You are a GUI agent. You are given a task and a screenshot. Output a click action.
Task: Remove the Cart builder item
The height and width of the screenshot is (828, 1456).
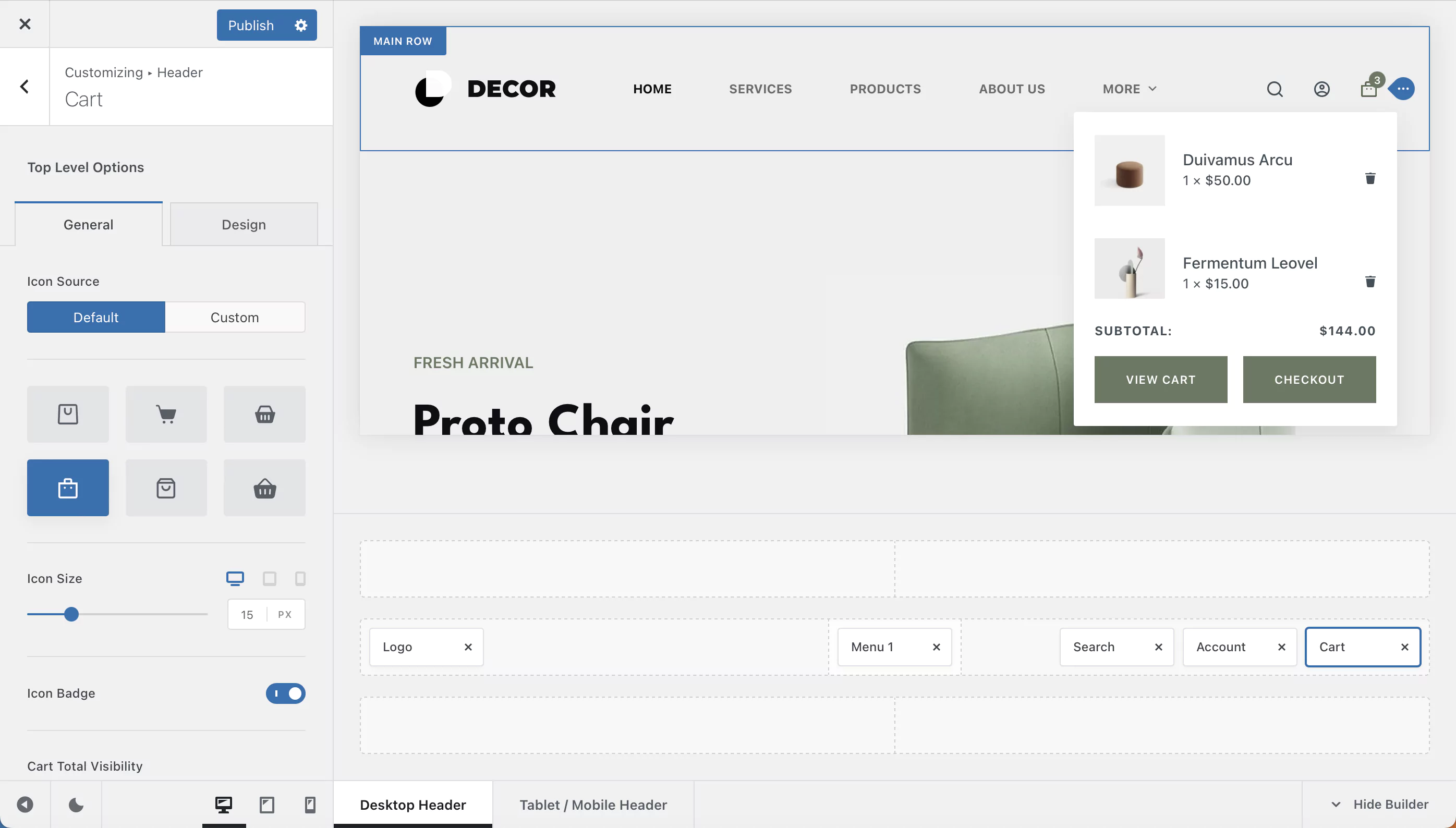(1405, 647)
